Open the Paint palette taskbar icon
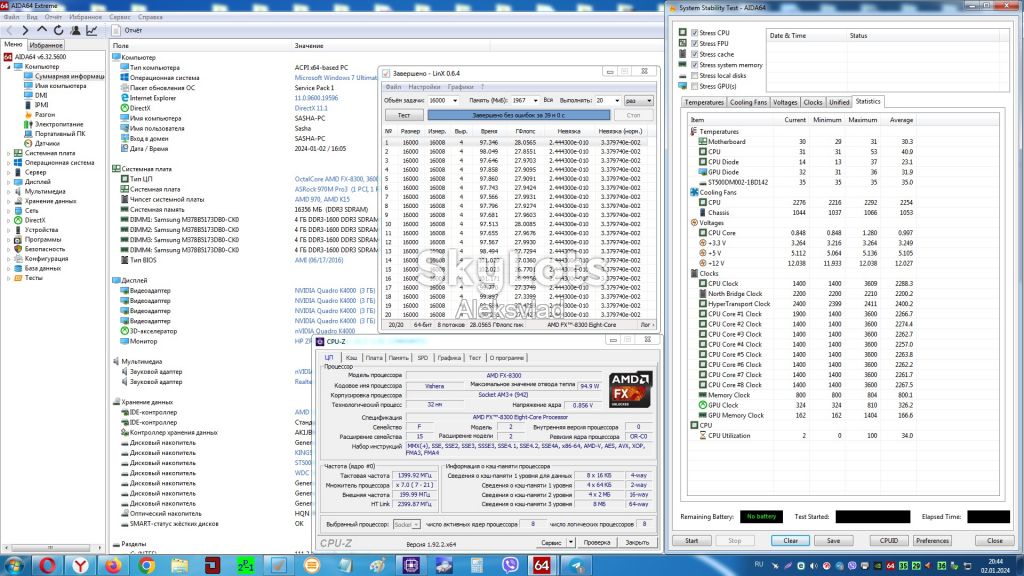The height and width of the screenshot is (576, 1024). 378,565
